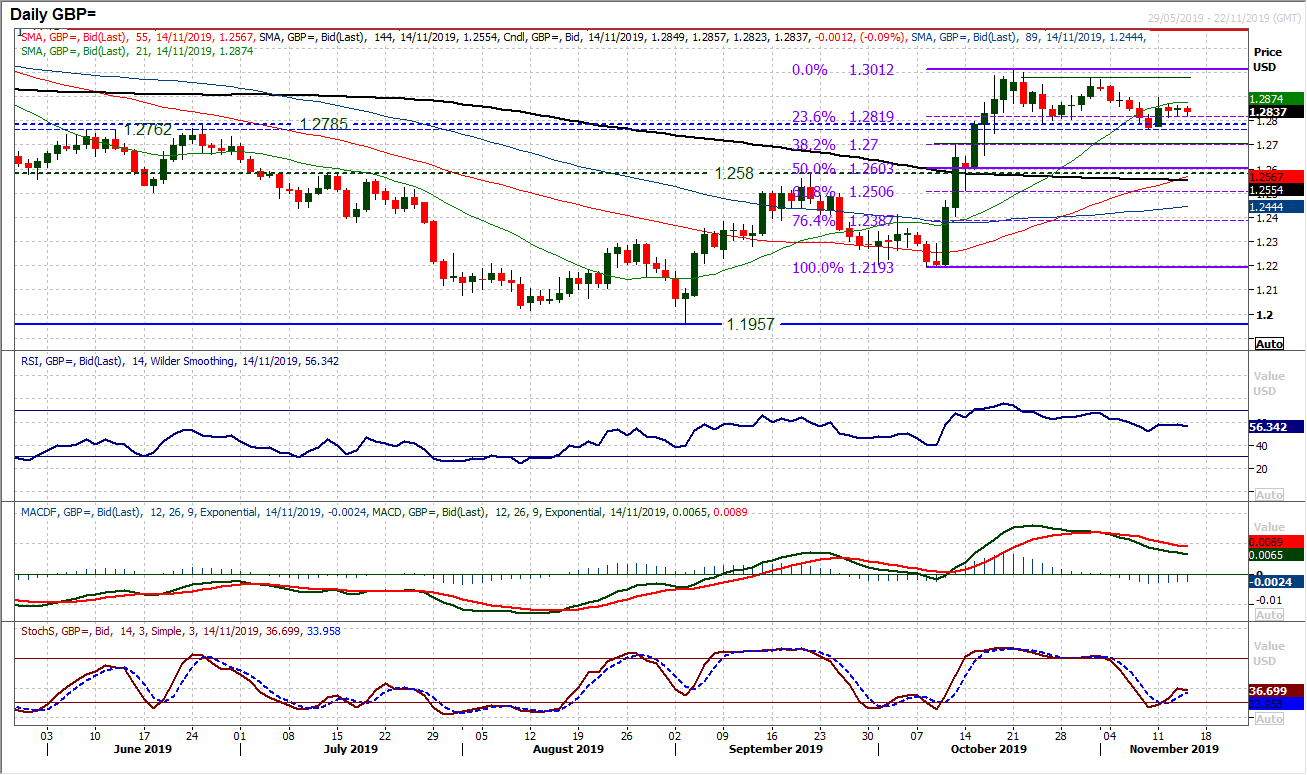The width and height of the screenshot is (1307, 775).
Task: Toggle Auto on the Stochastics panel axis
Action: [1267, 716]
